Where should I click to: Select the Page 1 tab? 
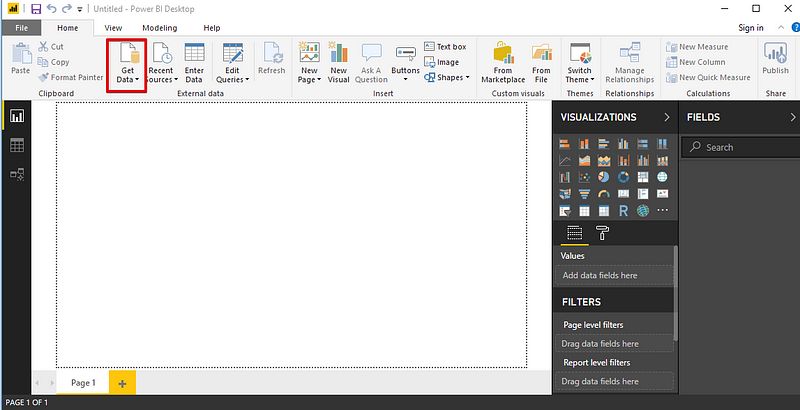pos(83,382)
